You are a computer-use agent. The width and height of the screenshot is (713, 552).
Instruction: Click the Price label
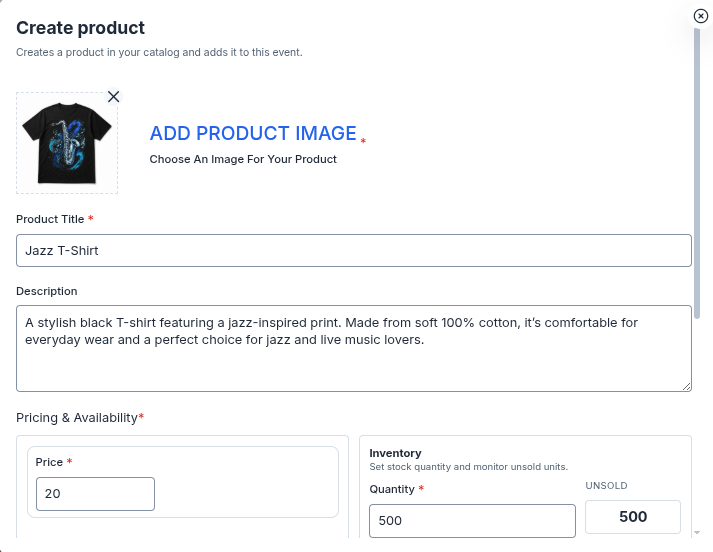(49, 462)
